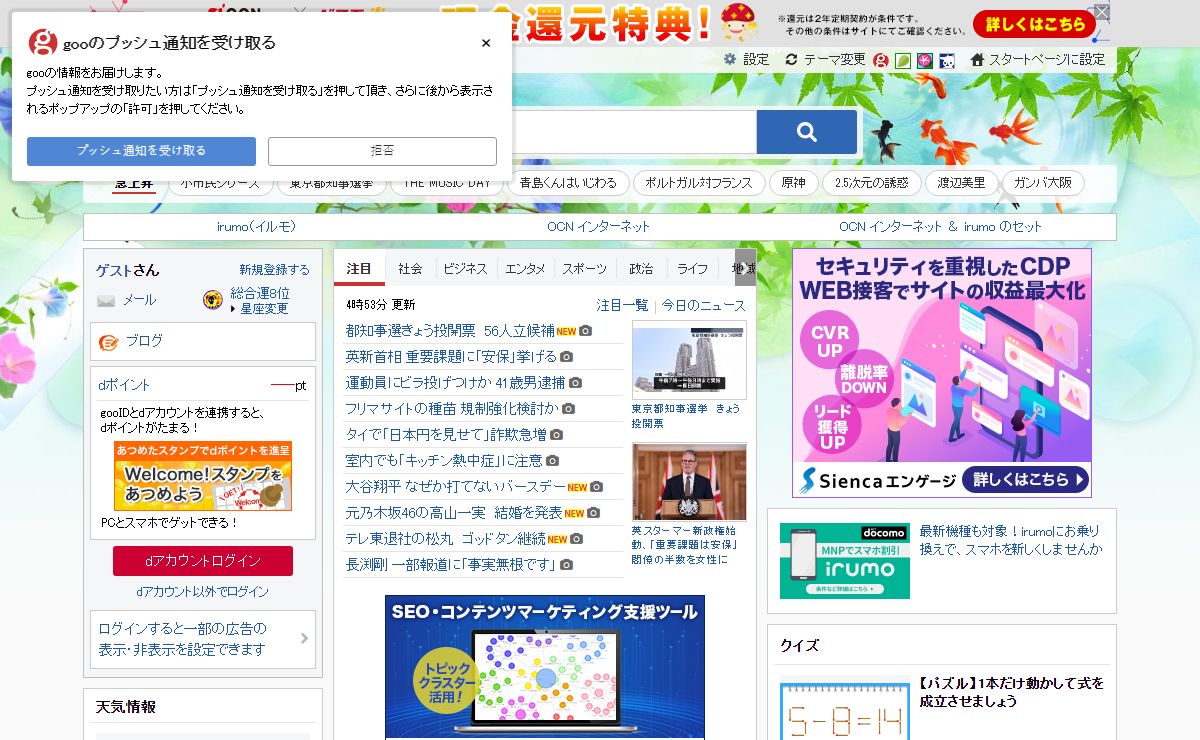Click the home icon for スタートページに設定
The height and width of the screenshot is (740, 1200).
977,60
